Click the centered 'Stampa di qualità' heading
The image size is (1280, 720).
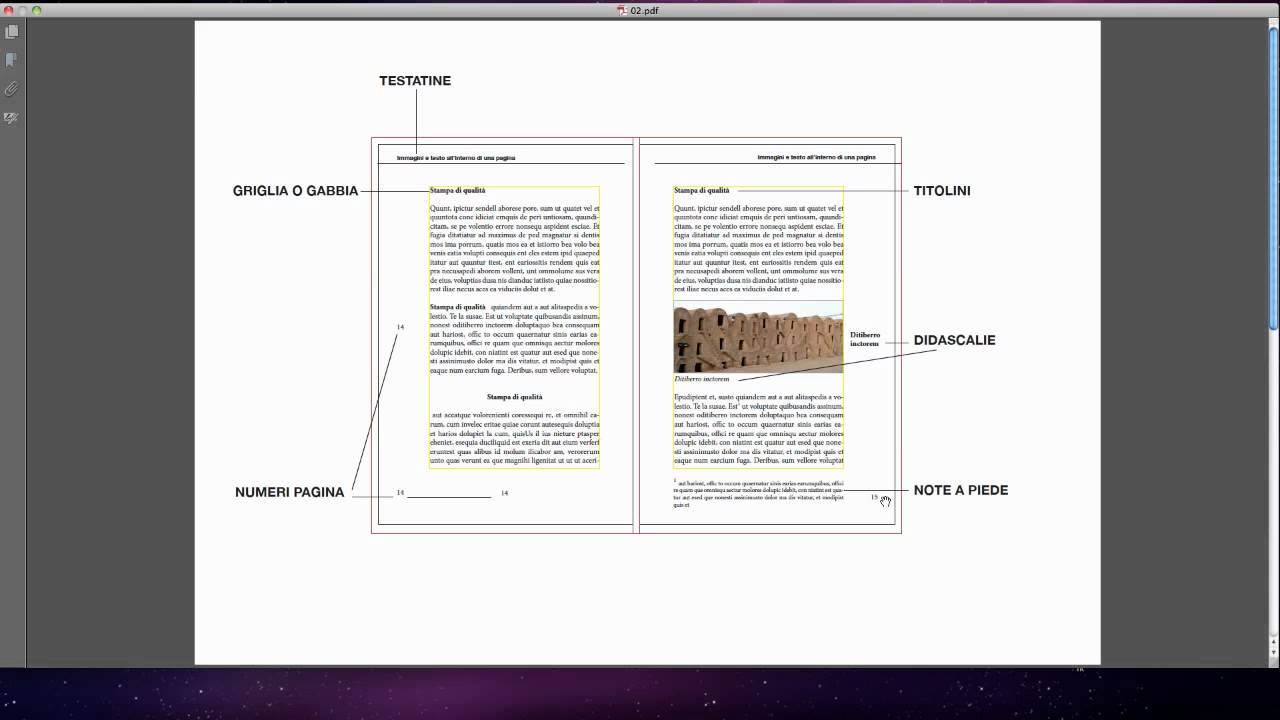514,397
